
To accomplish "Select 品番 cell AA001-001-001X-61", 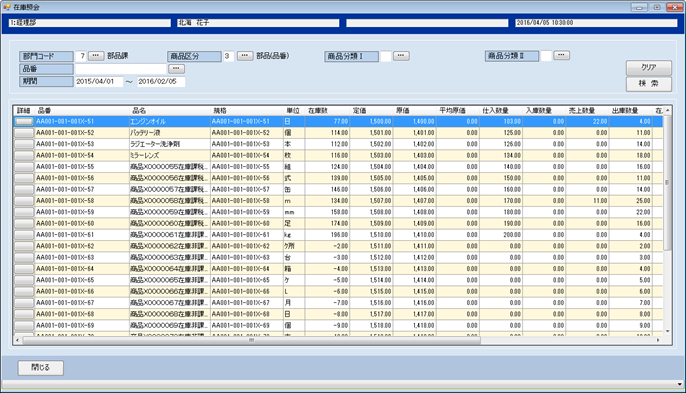I will [82, 235].
